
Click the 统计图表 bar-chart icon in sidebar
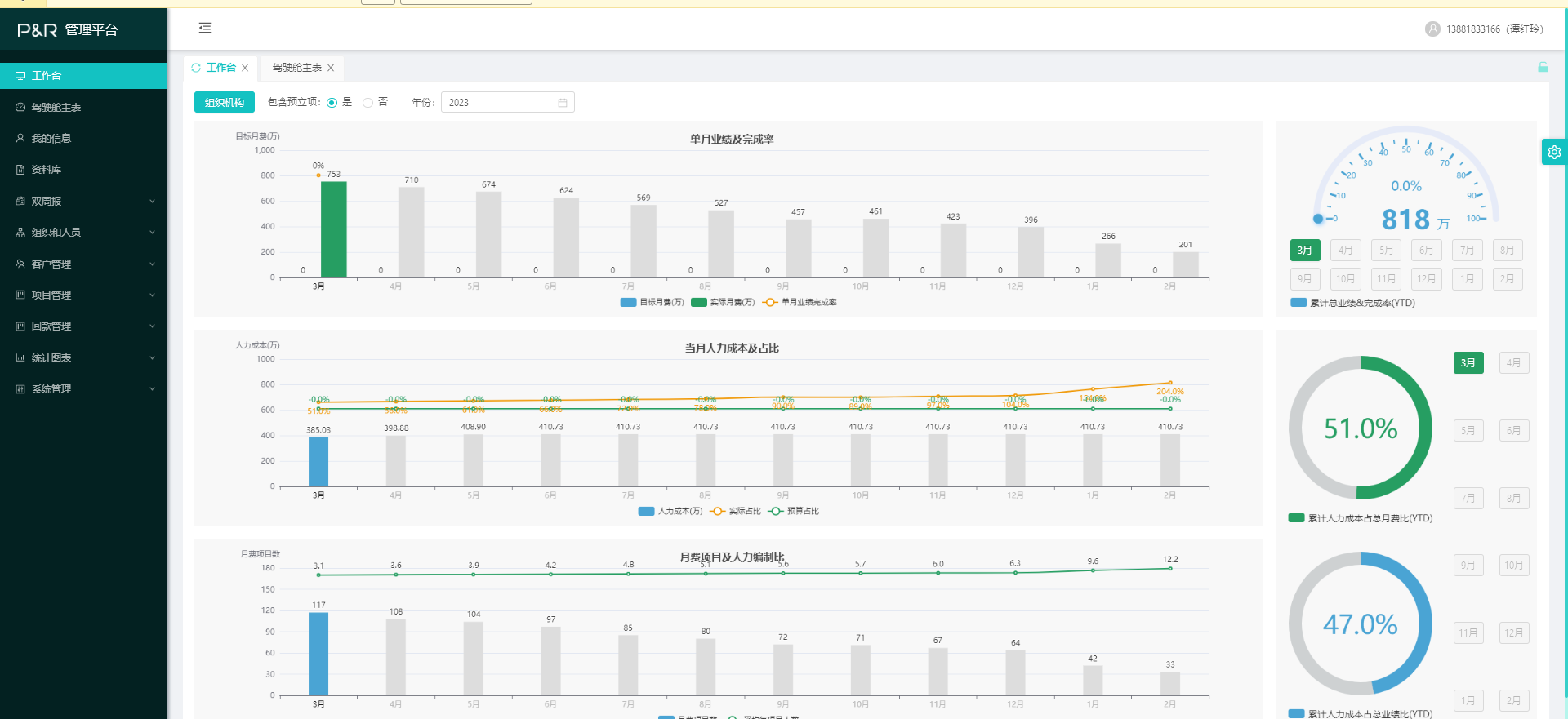tap(20, 357)
